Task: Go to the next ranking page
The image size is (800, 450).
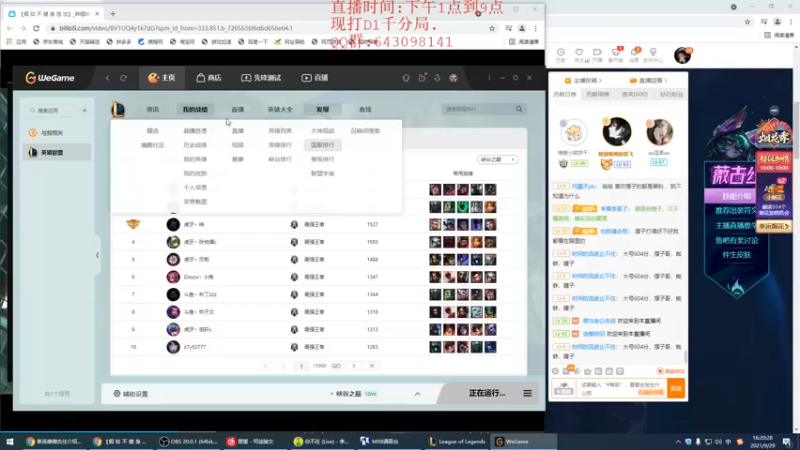Action: point(354,366)
